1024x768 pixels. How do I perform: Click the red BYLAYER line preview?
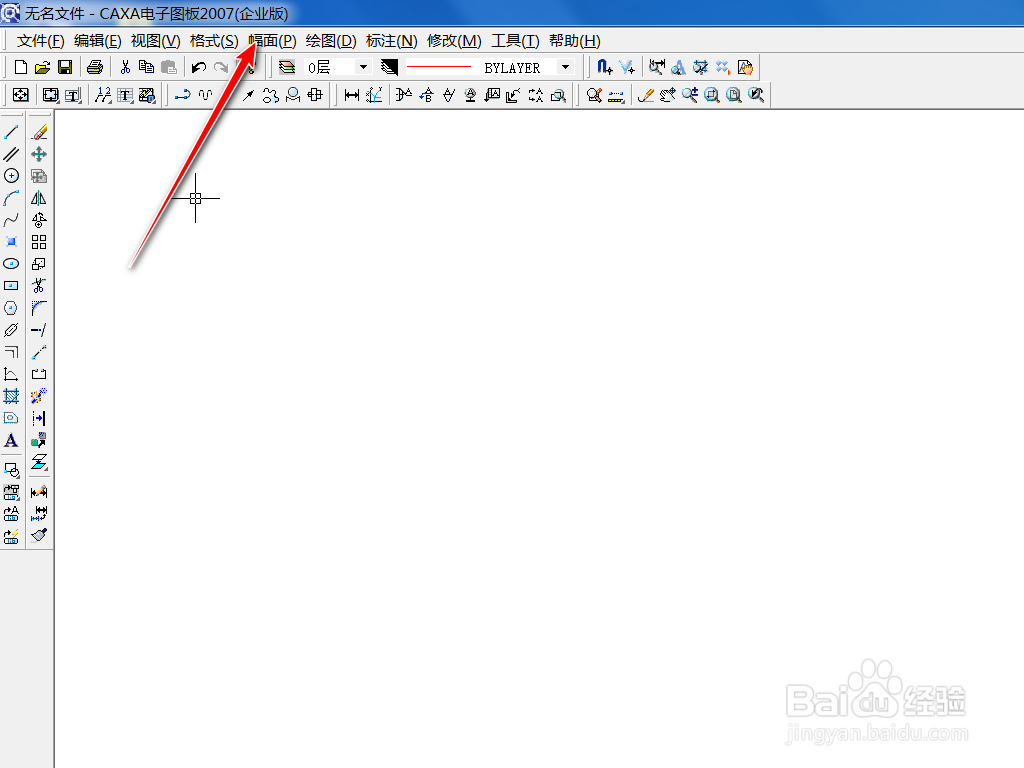439,67
